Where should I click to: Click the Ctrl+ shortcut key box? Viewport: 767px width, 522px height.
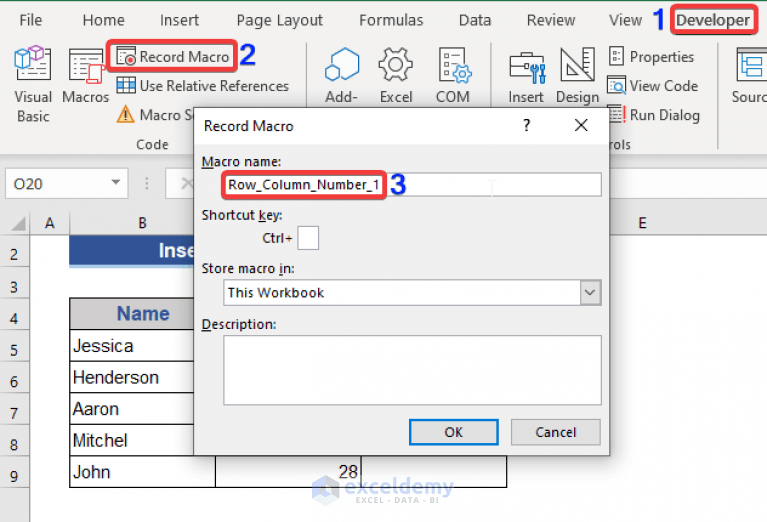tap(308, 238)
